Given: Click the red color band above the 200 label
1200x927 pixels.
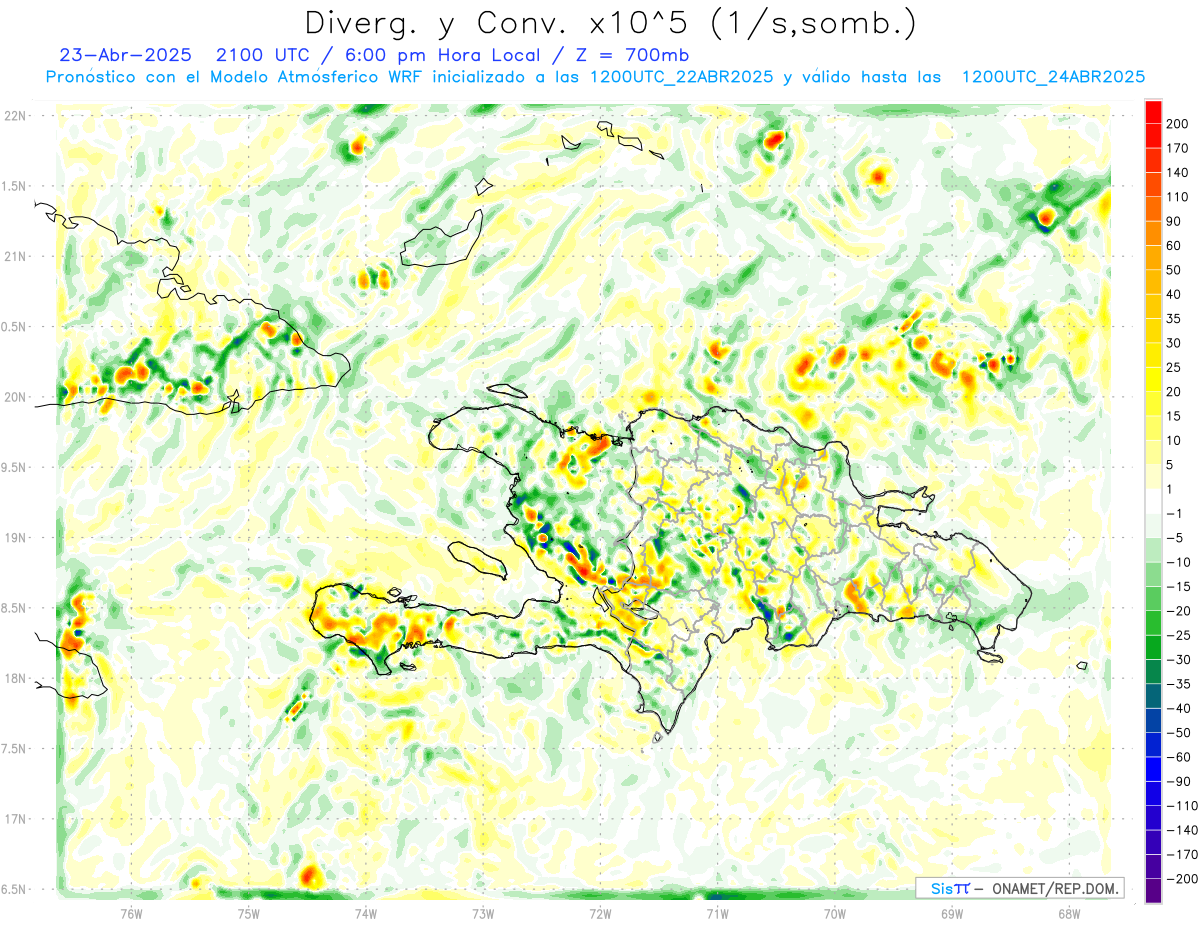Looking at the screenshot, I should click(1153, 111).
